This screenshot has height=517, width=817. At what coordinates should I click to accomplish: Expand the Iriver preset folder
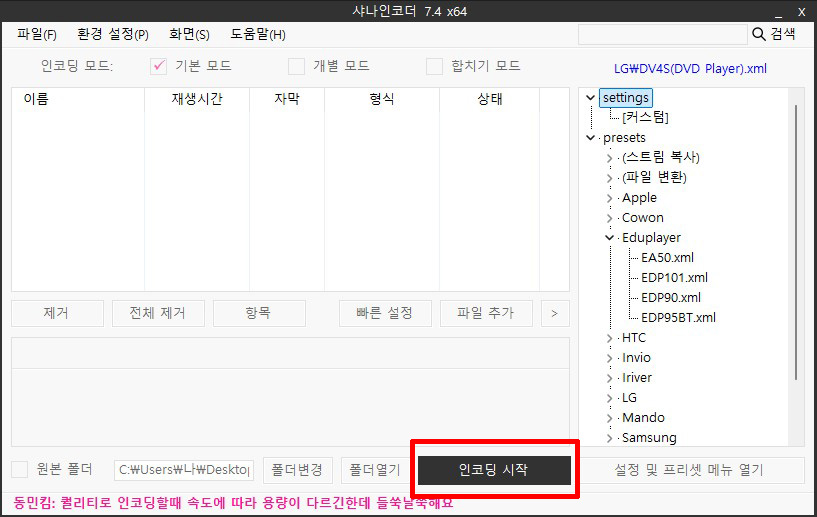(610, 378)
